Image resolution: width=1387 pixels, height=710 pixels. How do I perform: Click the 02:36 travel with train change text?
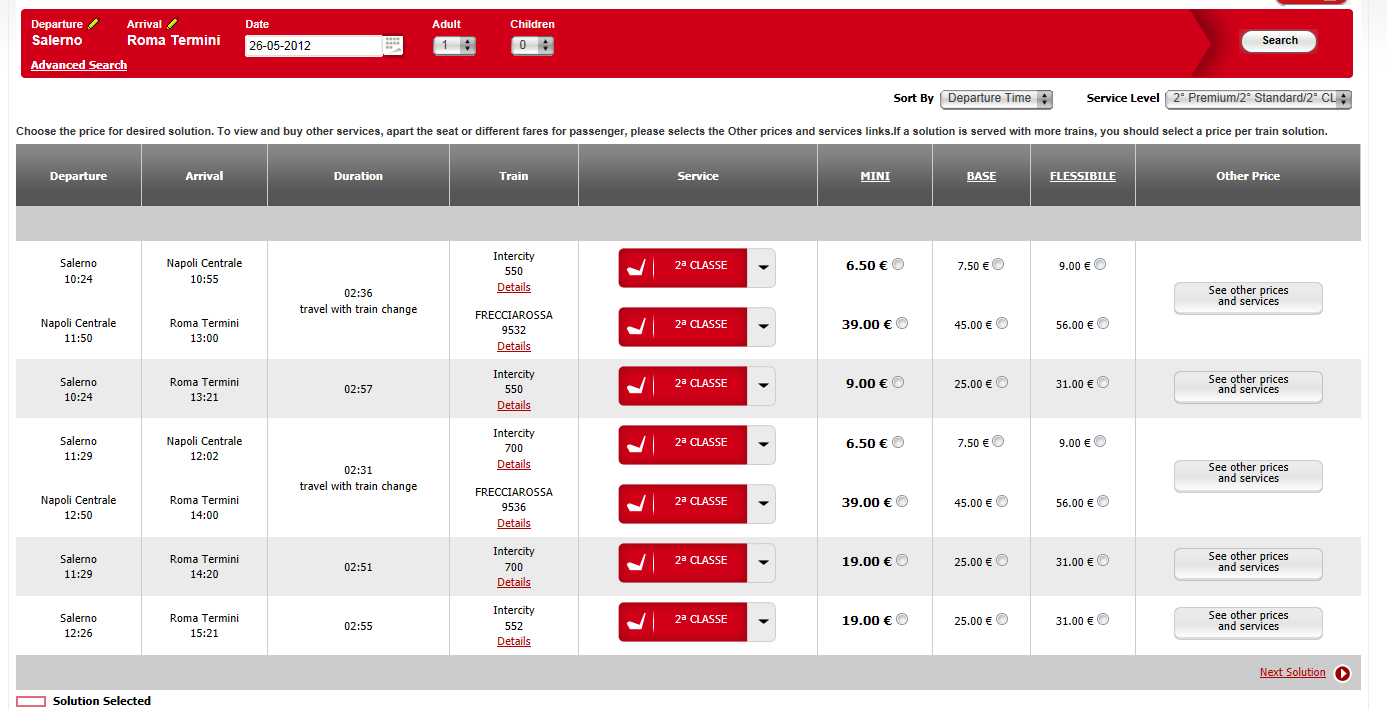(358, 301)
